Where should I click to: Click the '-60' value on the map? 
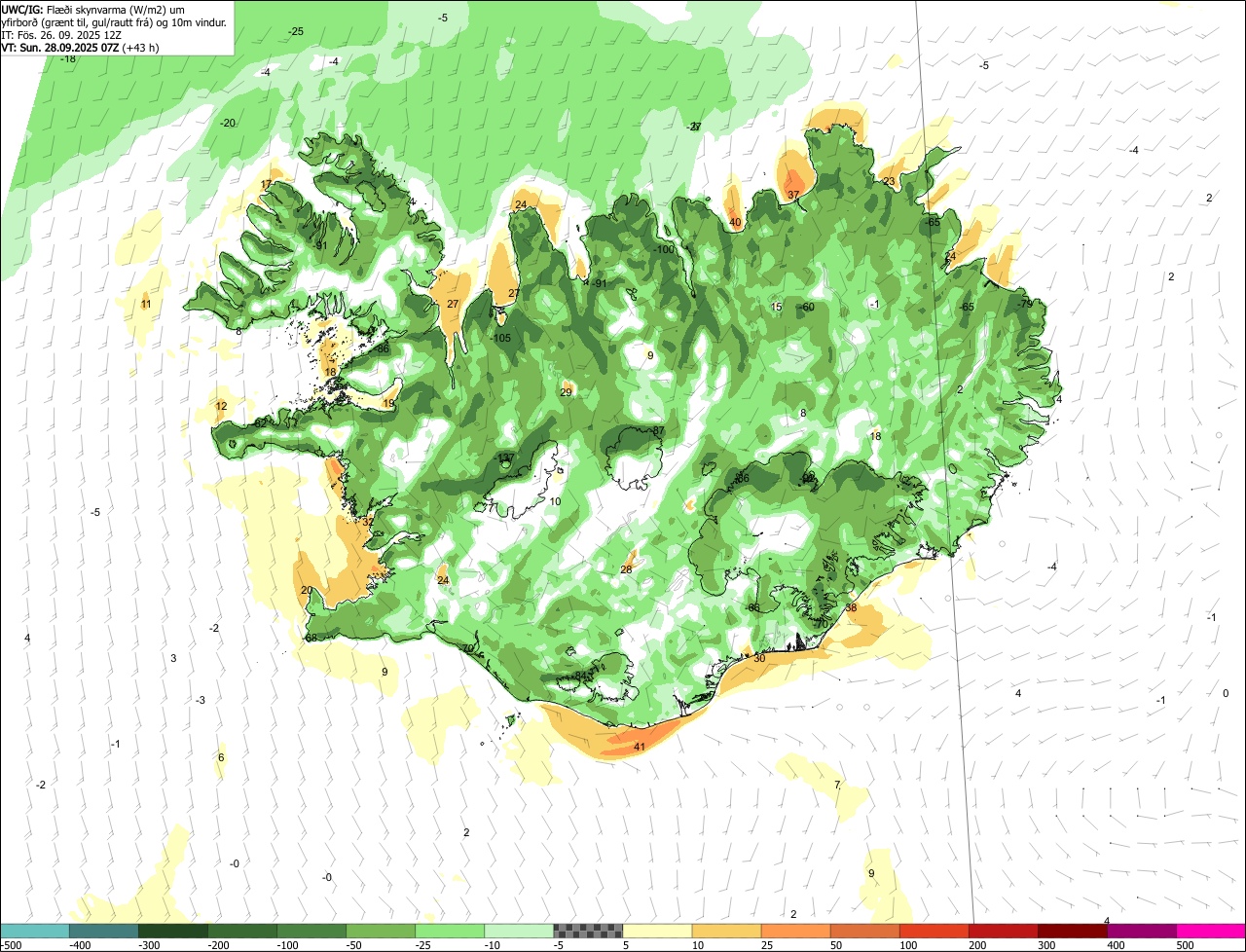pyautogui.click(x=806, y=307)
